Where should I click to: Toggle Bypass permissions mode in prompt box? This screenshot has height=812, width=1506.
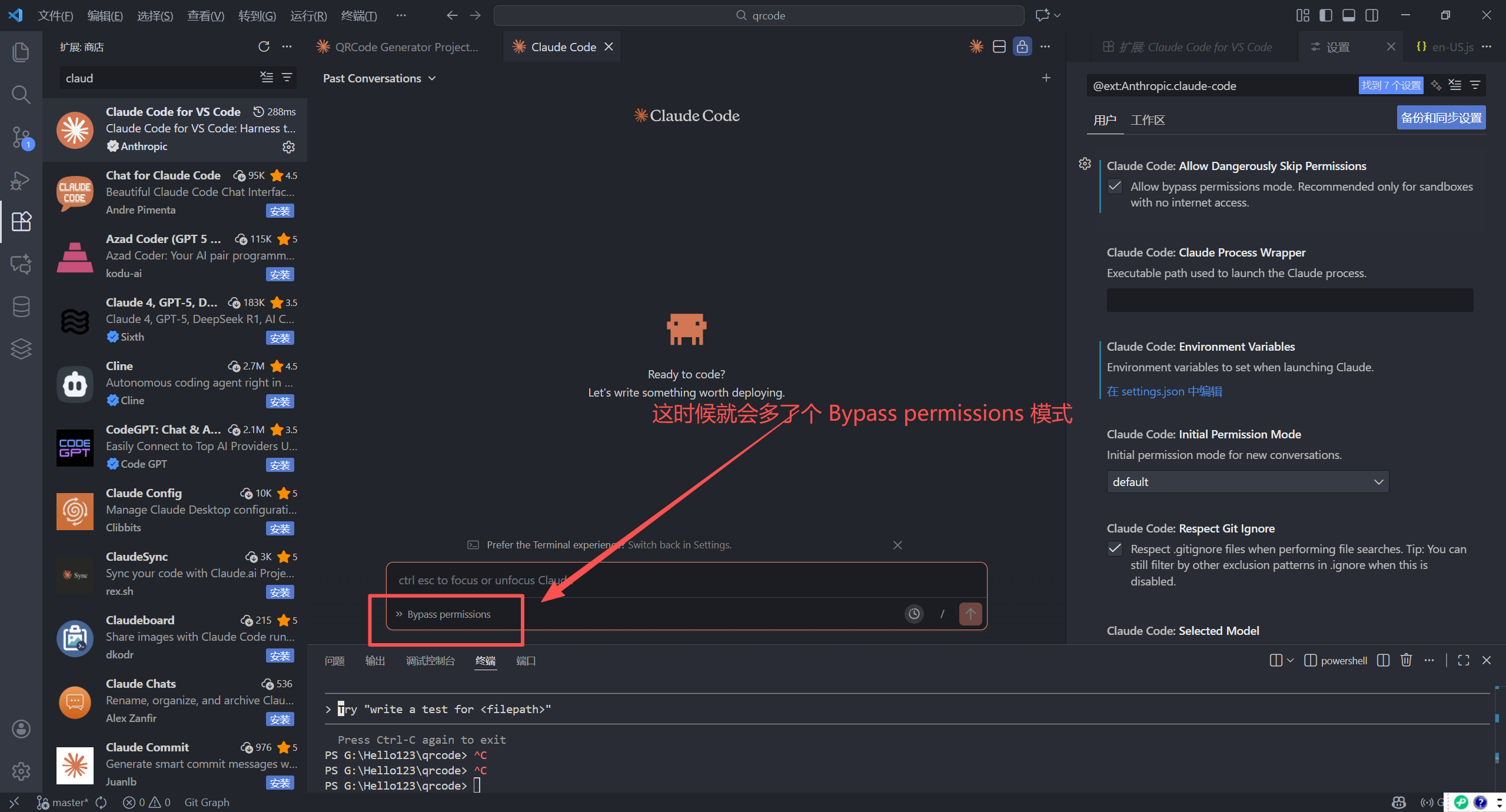[444, 614]
